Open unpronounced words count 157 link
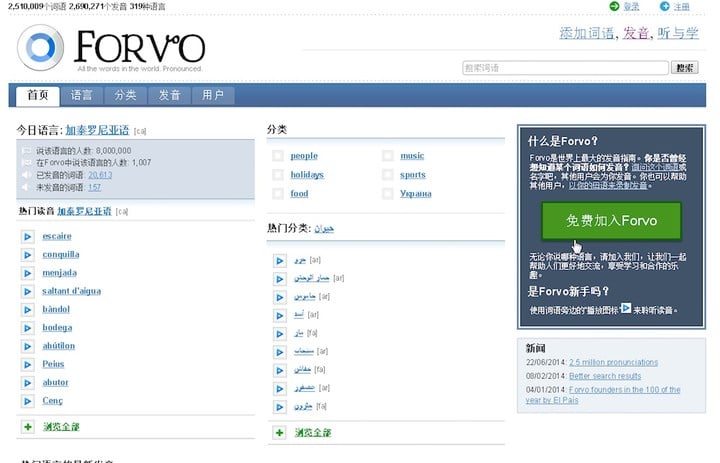 [x=95, y=187]
